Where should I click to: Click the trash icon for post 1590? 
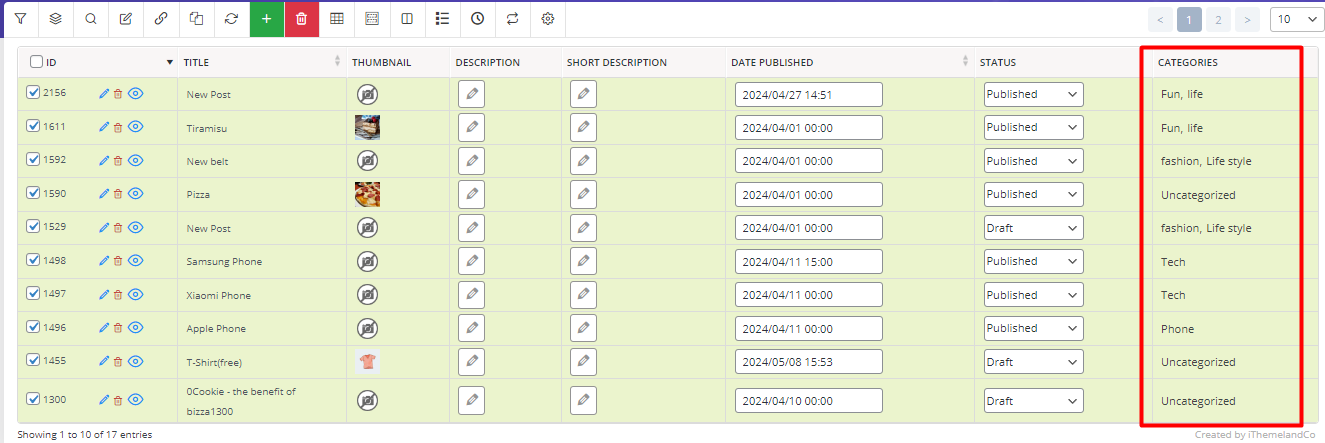coord(117,194)
